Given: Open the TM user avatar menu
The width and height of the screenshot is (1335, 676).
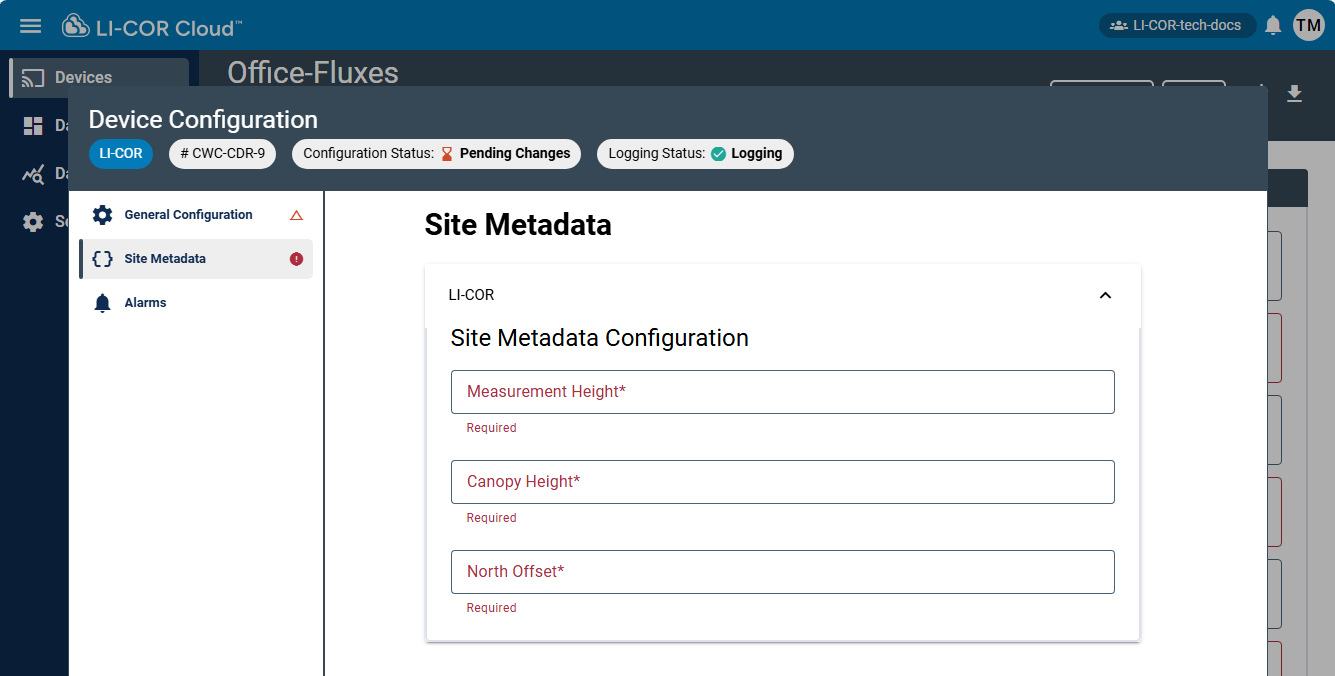Looking at the screenshot, I should (x=1308, y=25).
